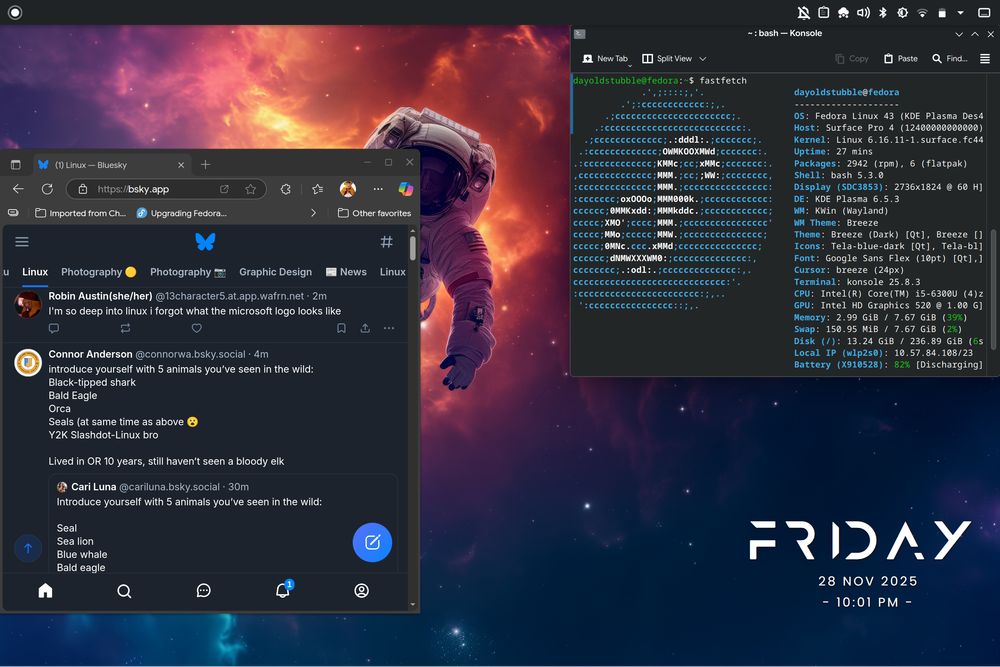Screen dimensions: 1000x667
Task: Open site in app icon in address bar
Action: tap(224, 189)
